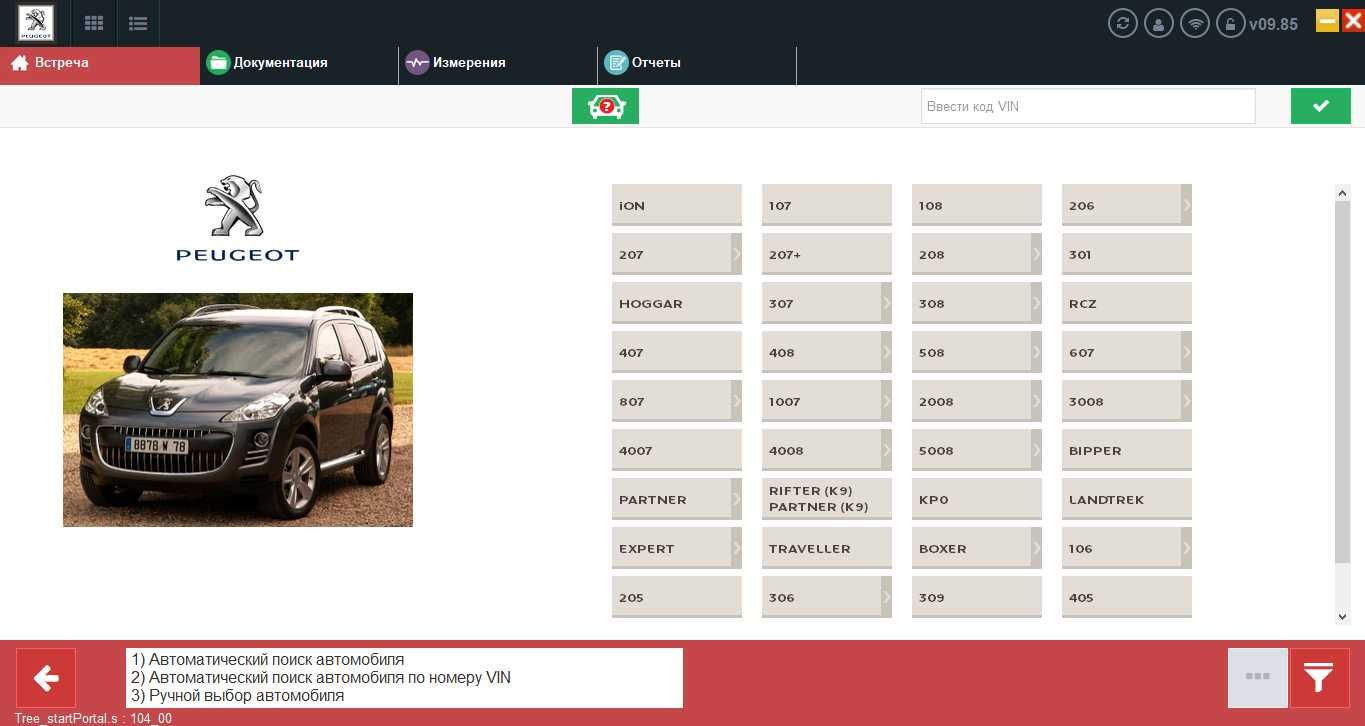Open the list view icon
1365x726 pixels.
(x=138, y=23)
